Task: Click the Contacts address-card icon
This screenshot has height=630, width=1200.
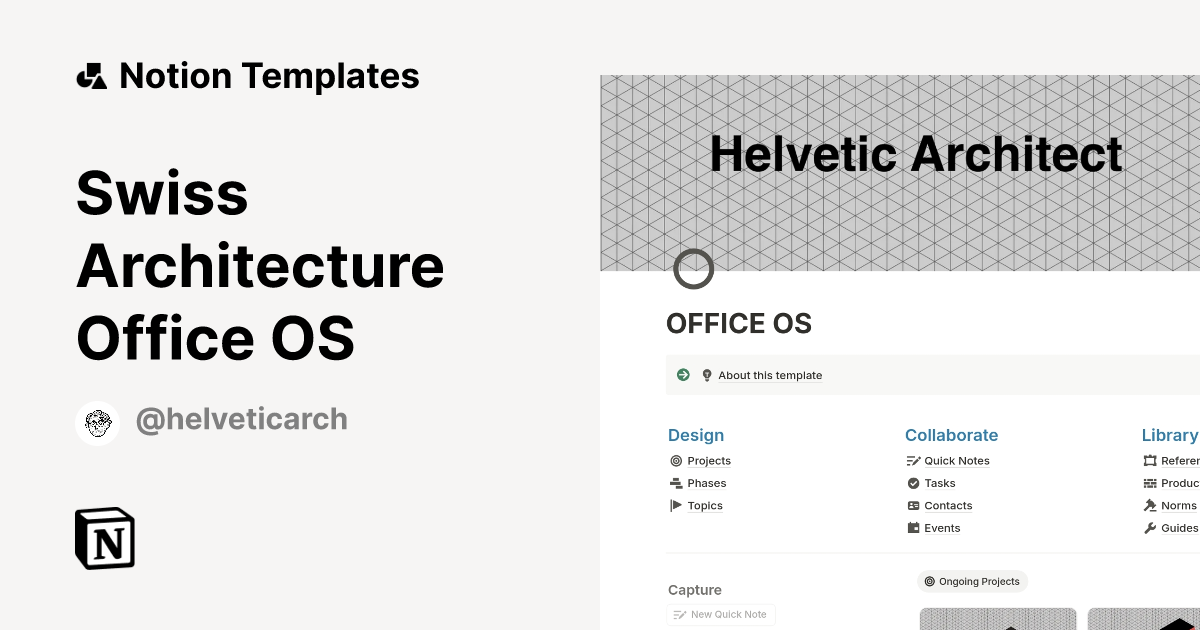Action: [914, 505]
